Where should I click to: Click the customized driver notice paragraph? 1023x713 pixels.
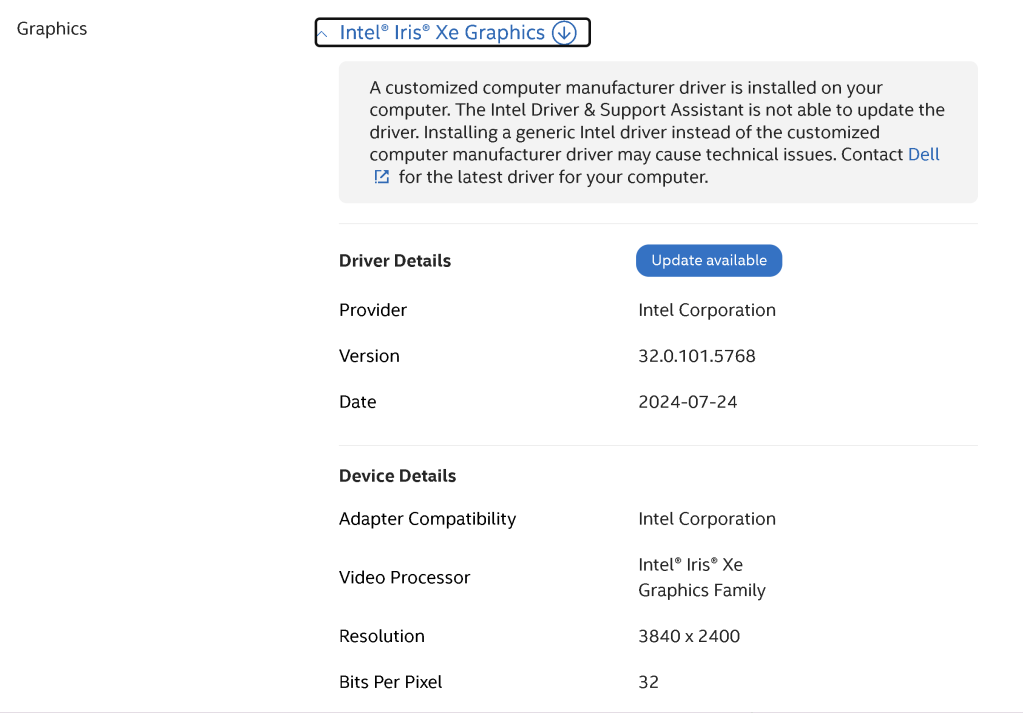658,132
